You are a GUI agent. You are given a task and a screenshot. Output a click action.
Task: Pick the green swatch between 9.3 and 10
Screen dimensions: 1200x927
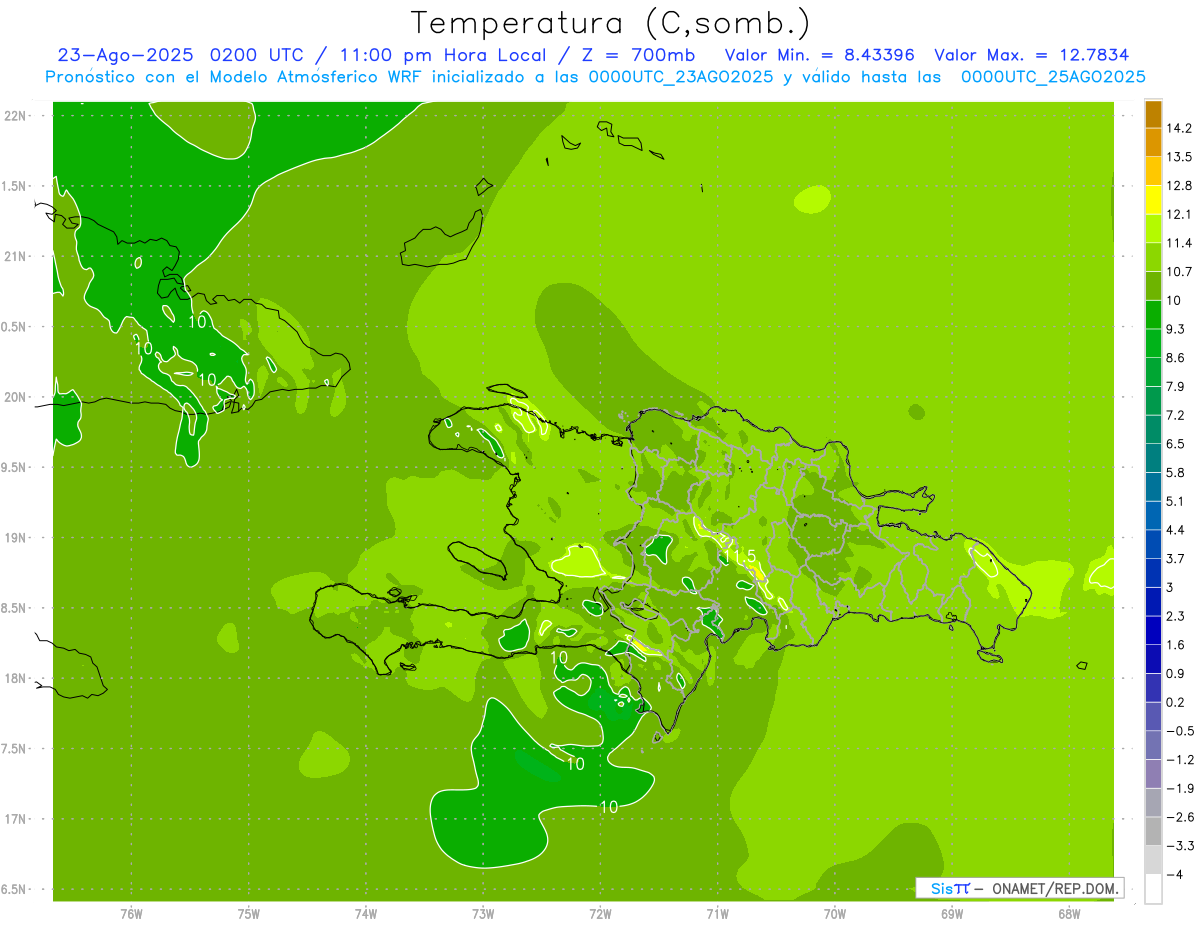click(x=1153, y=314)
